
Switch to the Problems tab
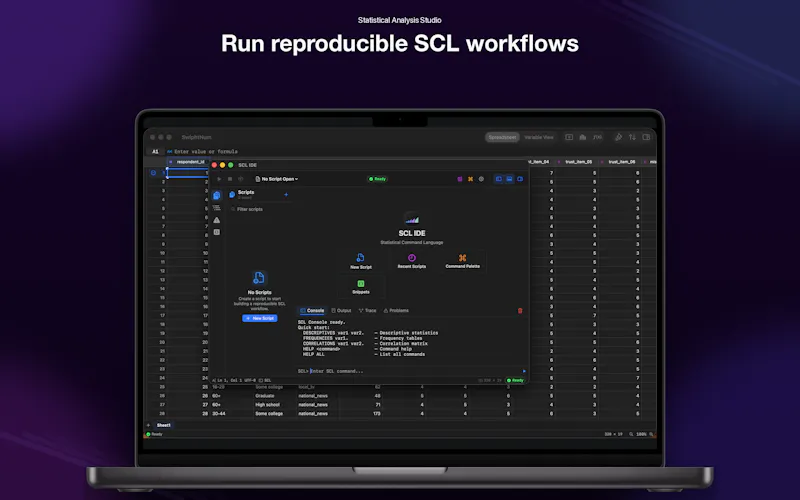(396, 311)
